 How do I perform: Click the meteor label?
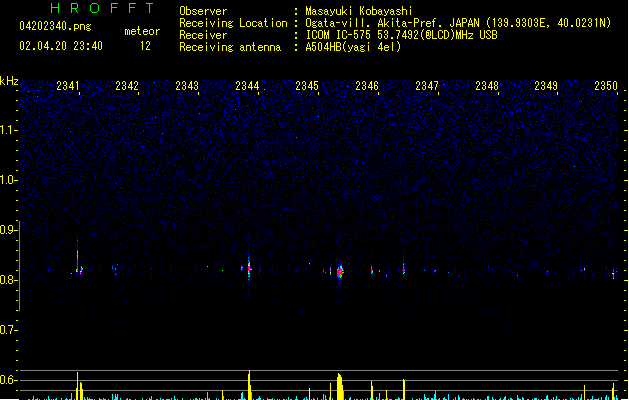142,31
